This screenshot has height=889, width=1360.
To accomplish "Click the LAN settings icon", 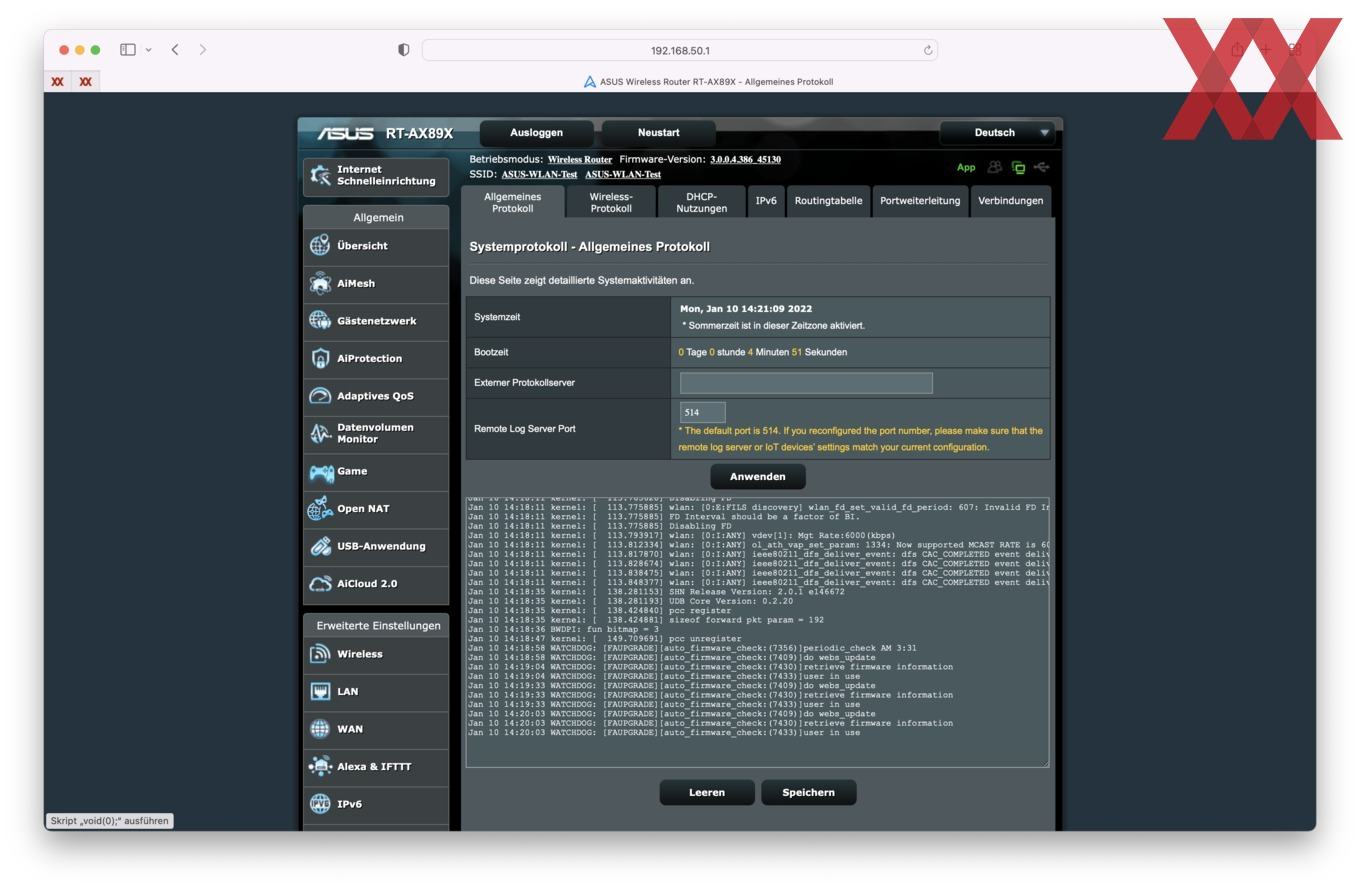I will [320, 692].
